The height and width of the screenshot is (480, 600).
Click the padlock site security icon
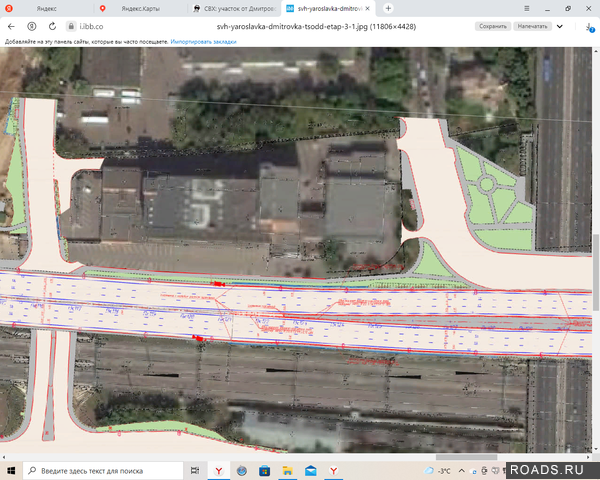click(71, 25)
